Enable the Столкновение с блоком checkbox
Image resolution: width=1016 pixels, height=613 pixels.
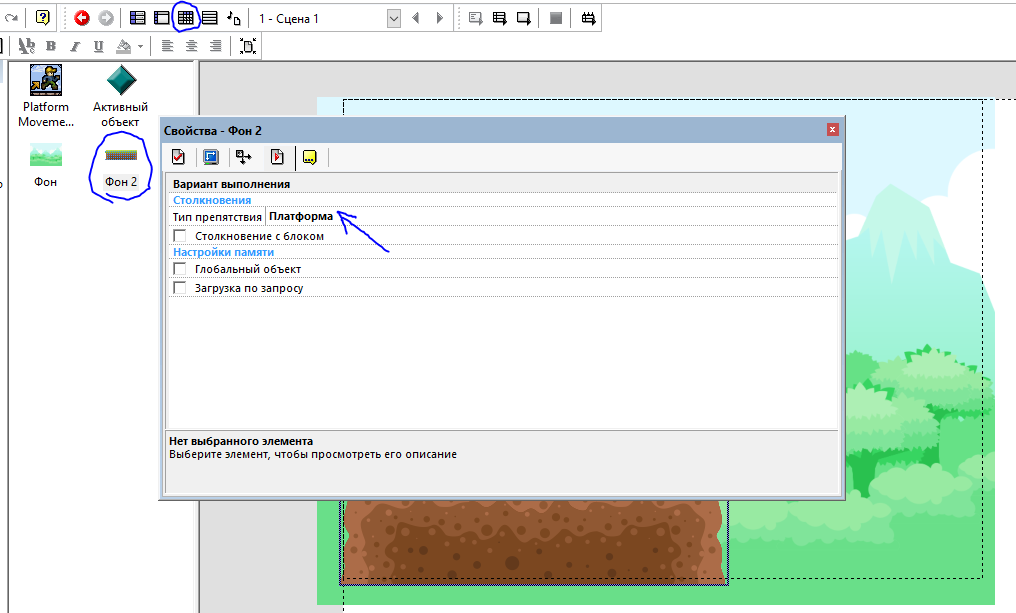180,236
